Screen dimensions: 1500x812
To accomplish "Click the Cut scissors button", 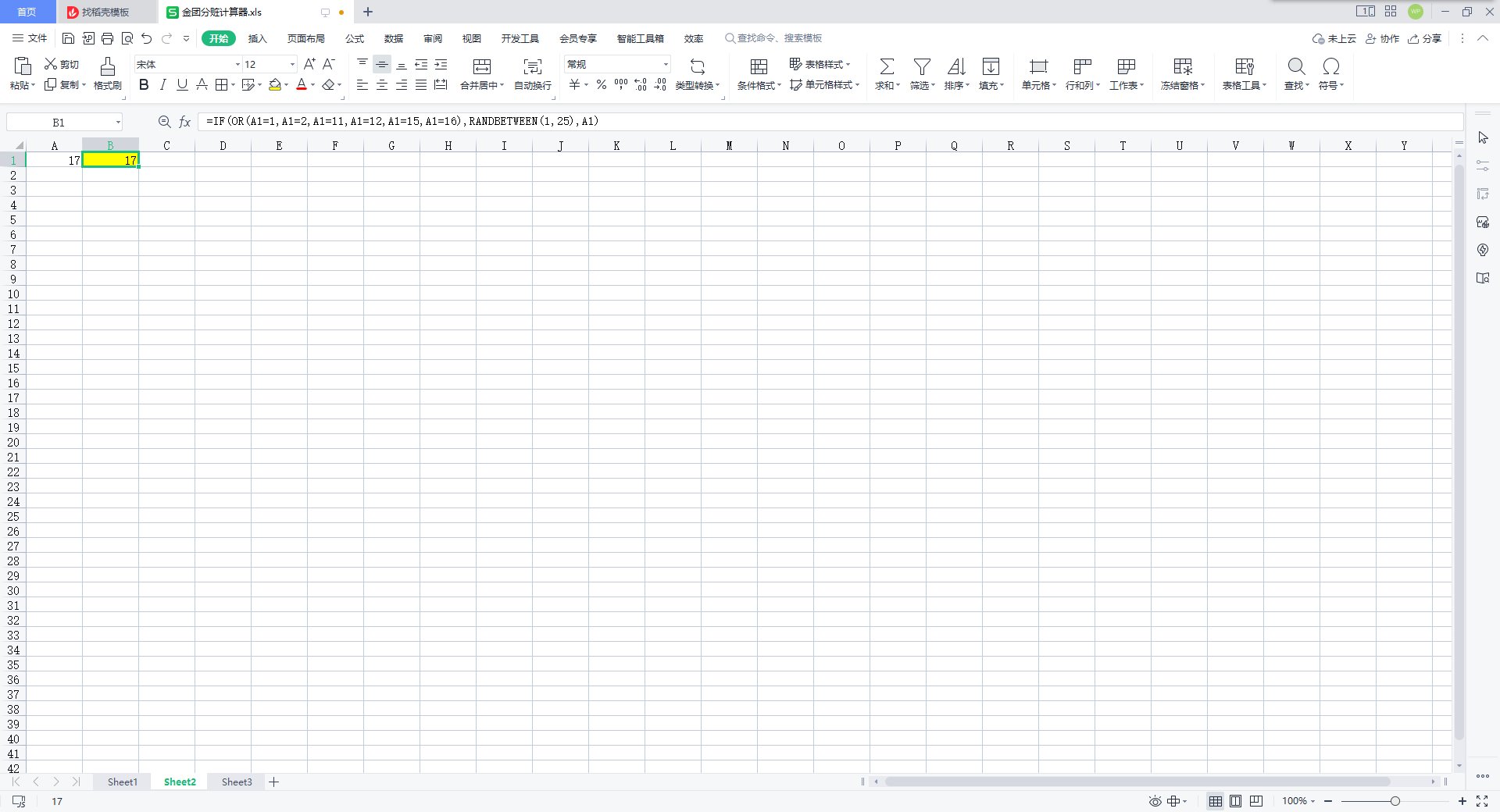I will click(x=62, y=64).
